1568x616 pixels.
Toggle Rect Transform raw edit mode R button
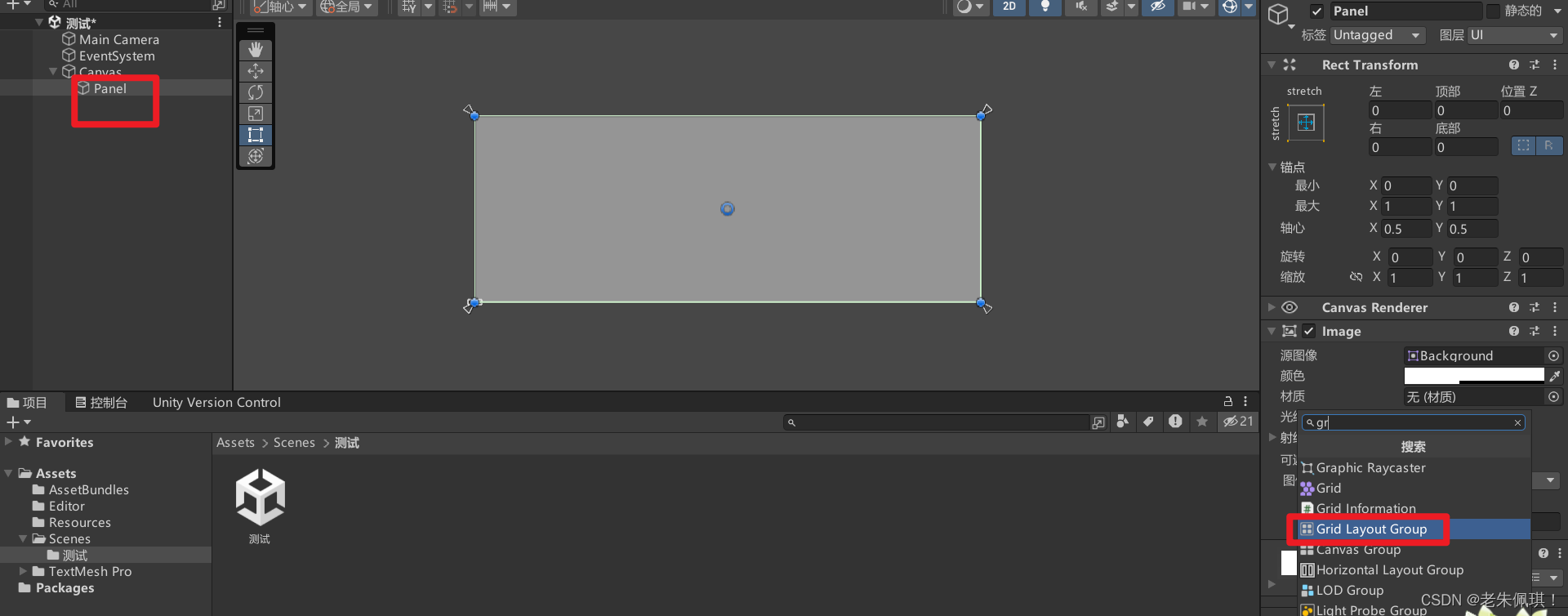pos(1548,145)
